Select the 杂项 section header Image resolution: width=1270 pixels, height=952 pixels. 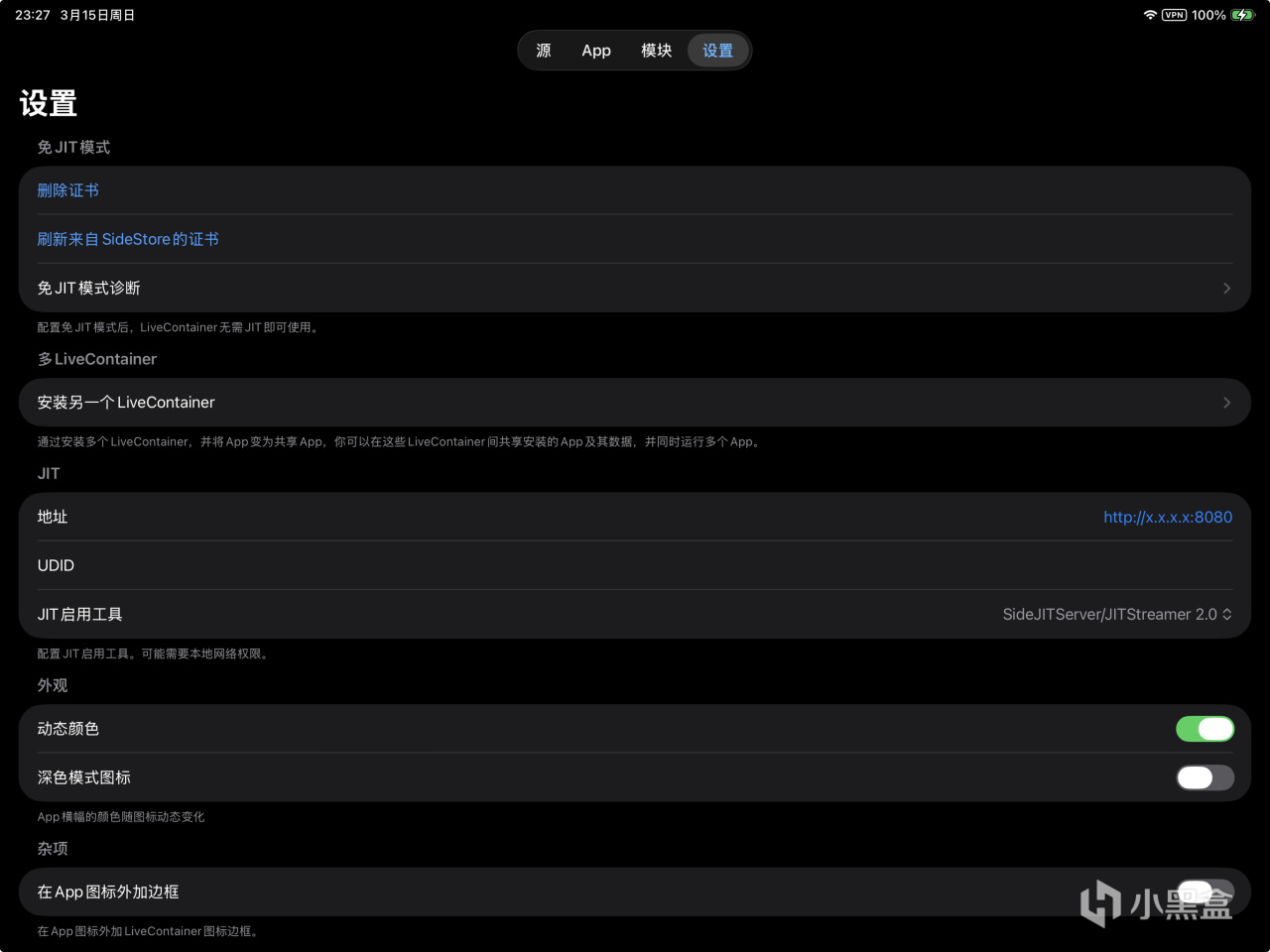[x=53, y=849]
